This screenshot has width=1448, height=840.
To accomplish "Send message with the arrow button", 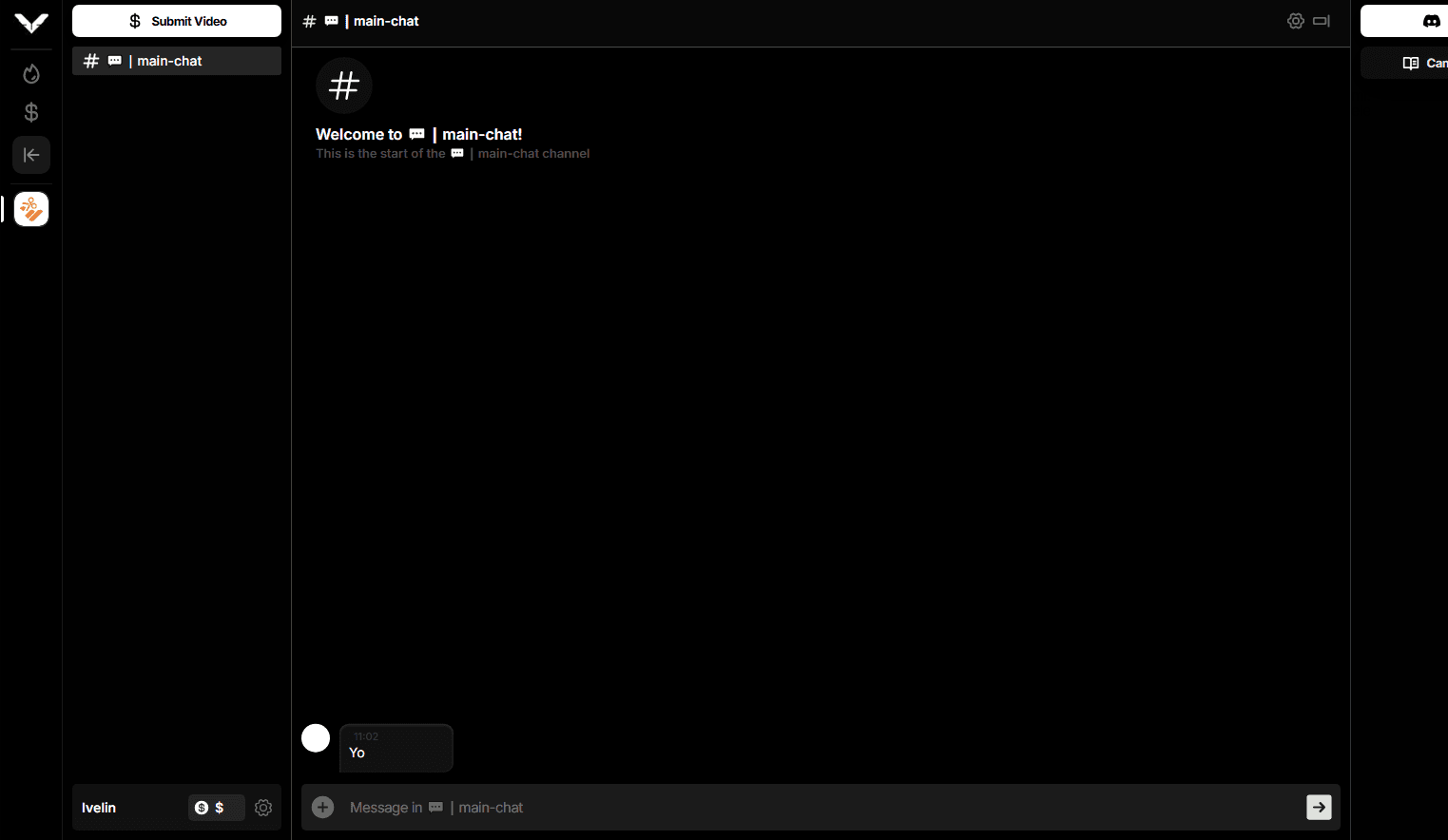I will pyautogui.click(x=1319, y=808).
